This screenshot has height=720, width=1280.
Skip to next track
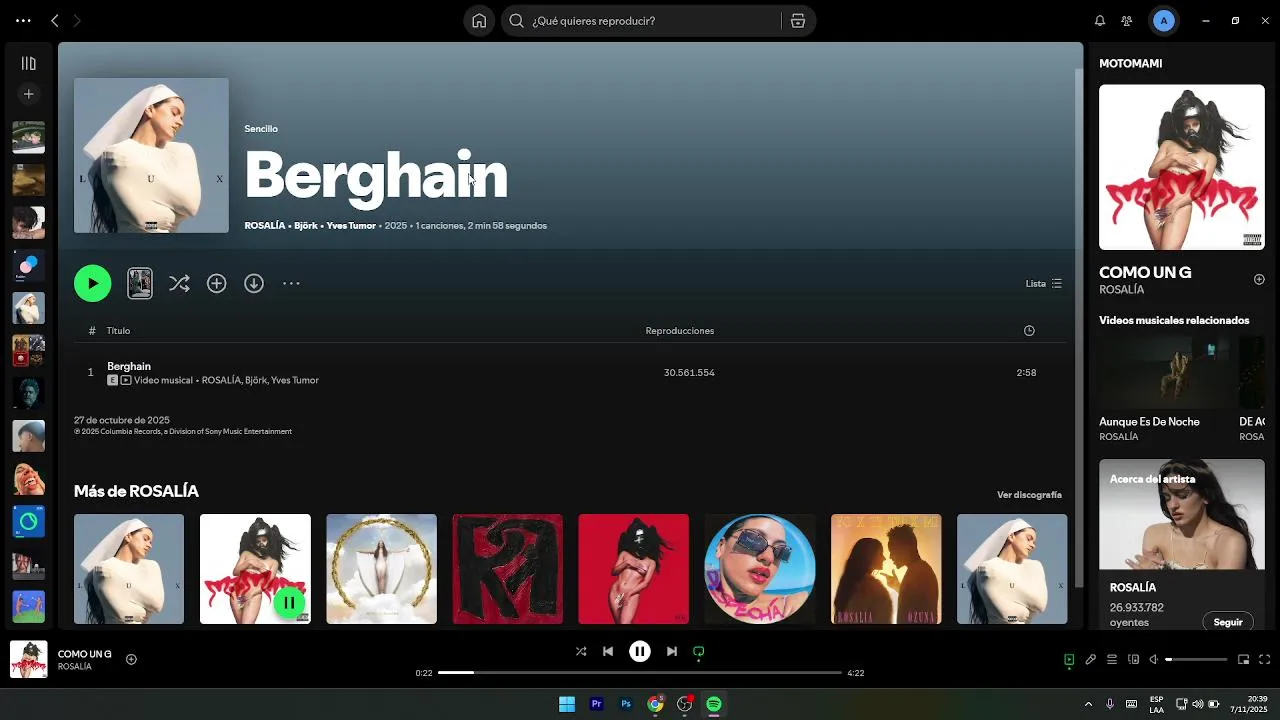pyautogui.click(x=672, y=651)
